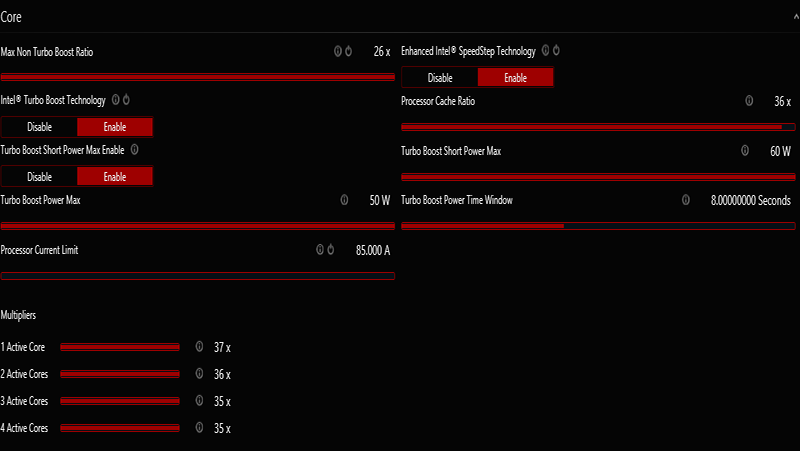Click Enable under Intel Turbo Boost Technology
This screenshot has height=451, width=800.
115,127
